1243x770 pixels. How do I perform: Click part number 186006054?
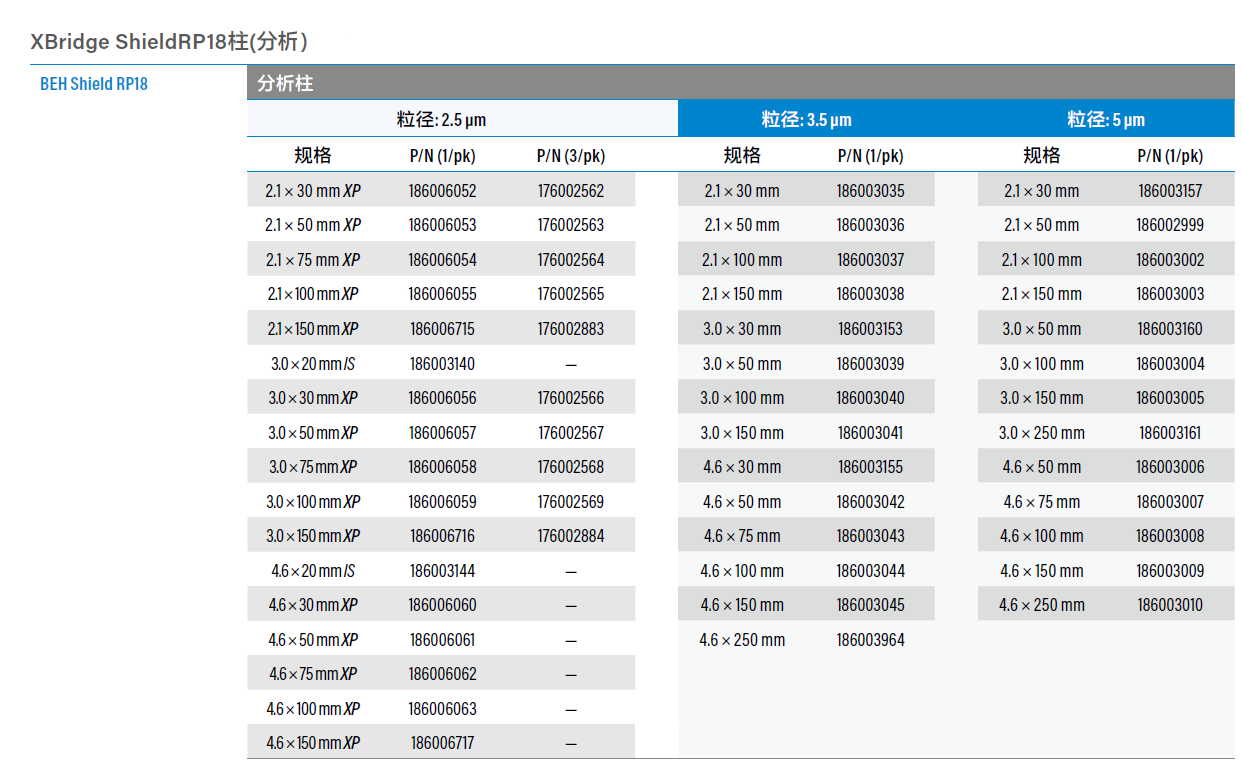[x=442, y=260]
